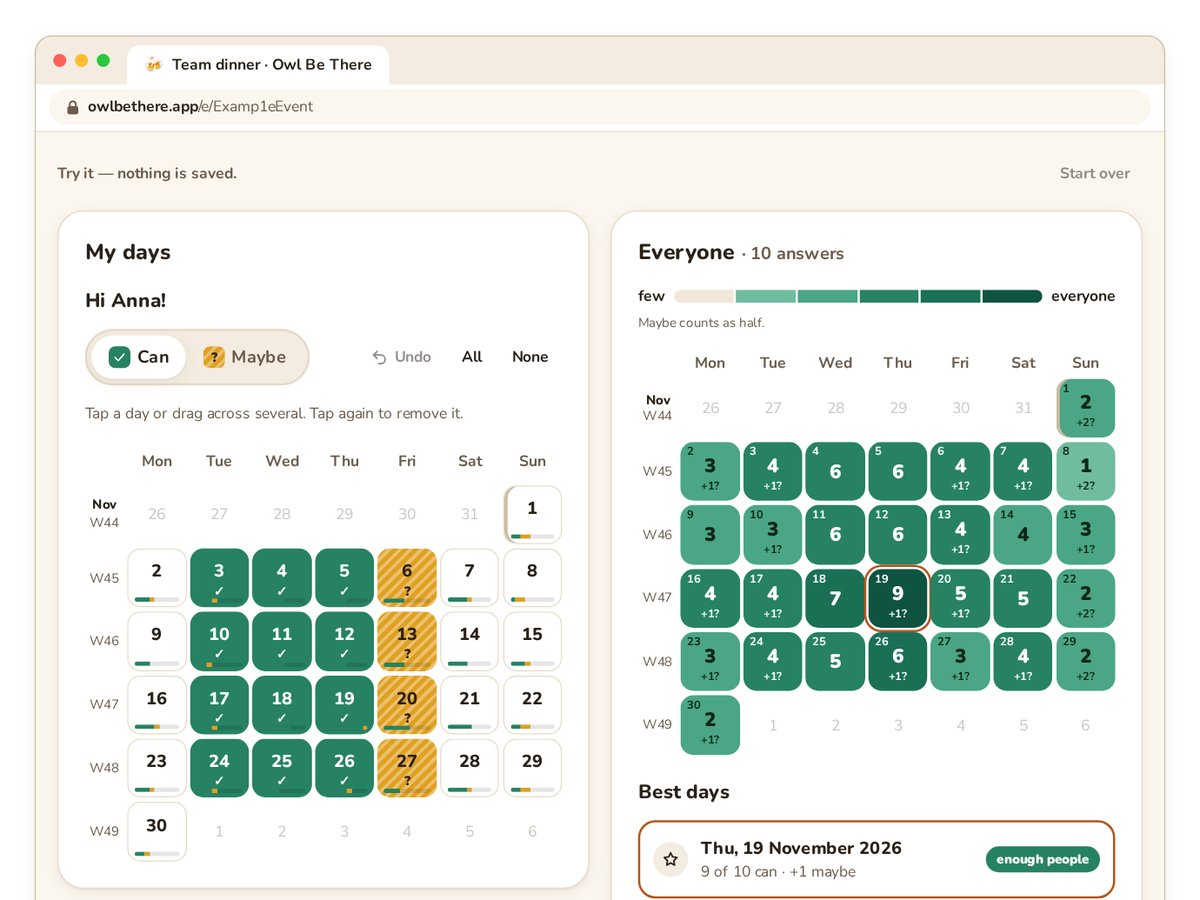Screen dimensions: 1200x900
Task: Click the Start over link
Action: [x=1095, y=173]
